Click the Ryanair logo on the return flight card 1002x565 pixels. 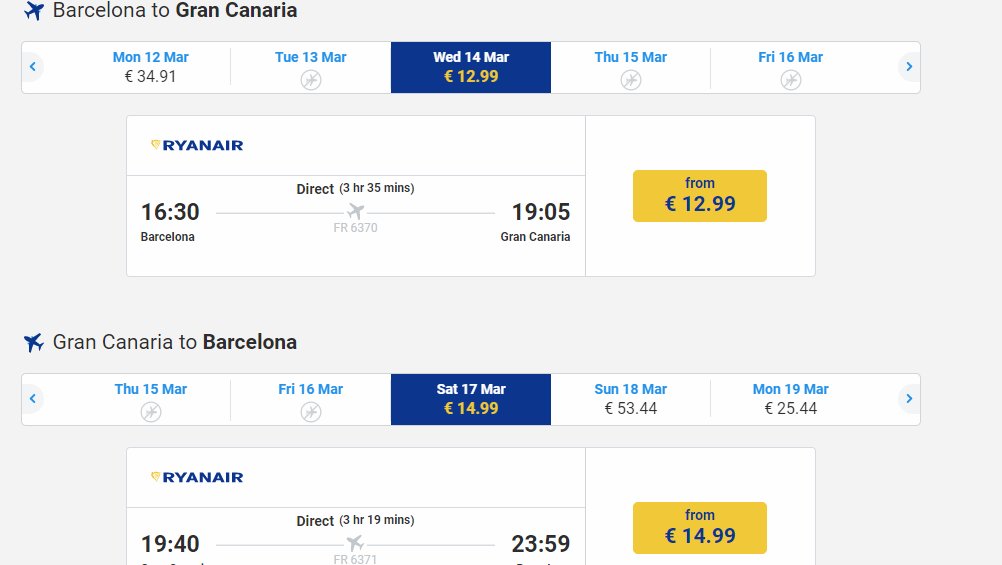[x=197, y=477]
